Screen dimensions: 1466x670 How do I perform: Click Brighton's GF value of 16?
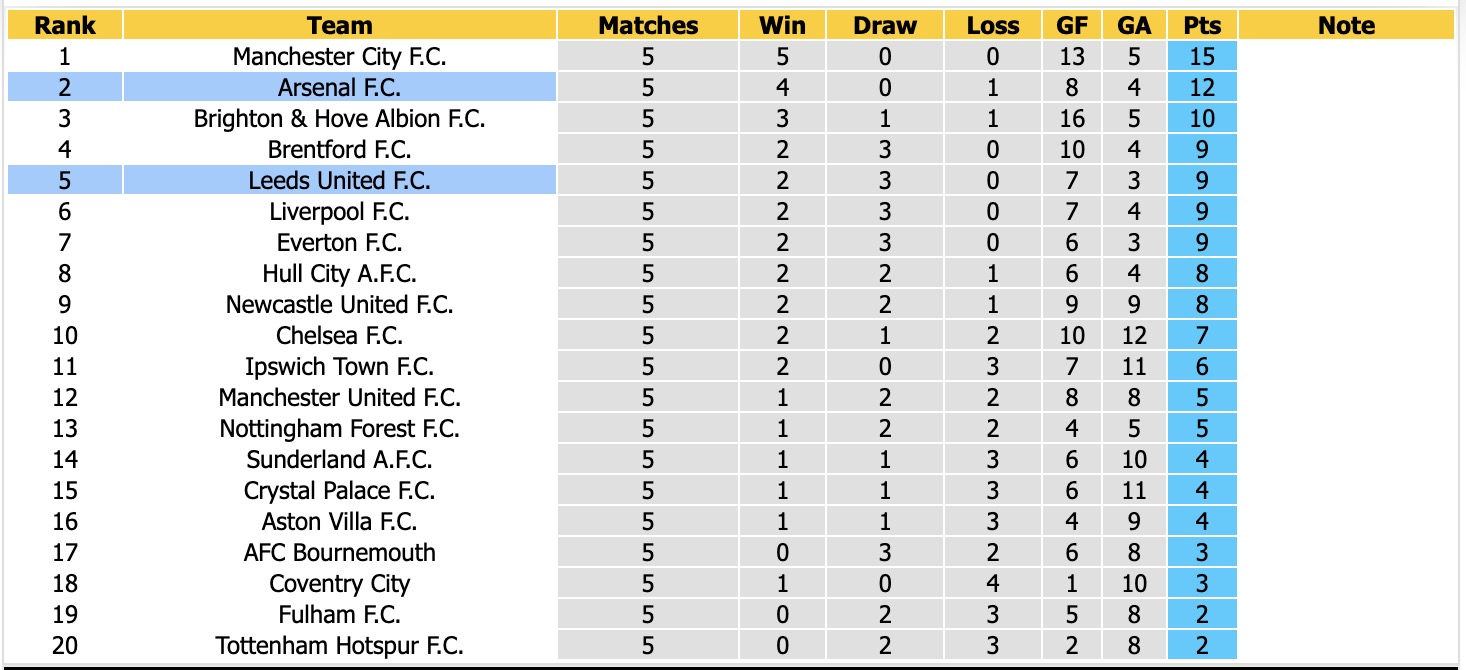click(x=1072, y=119)
